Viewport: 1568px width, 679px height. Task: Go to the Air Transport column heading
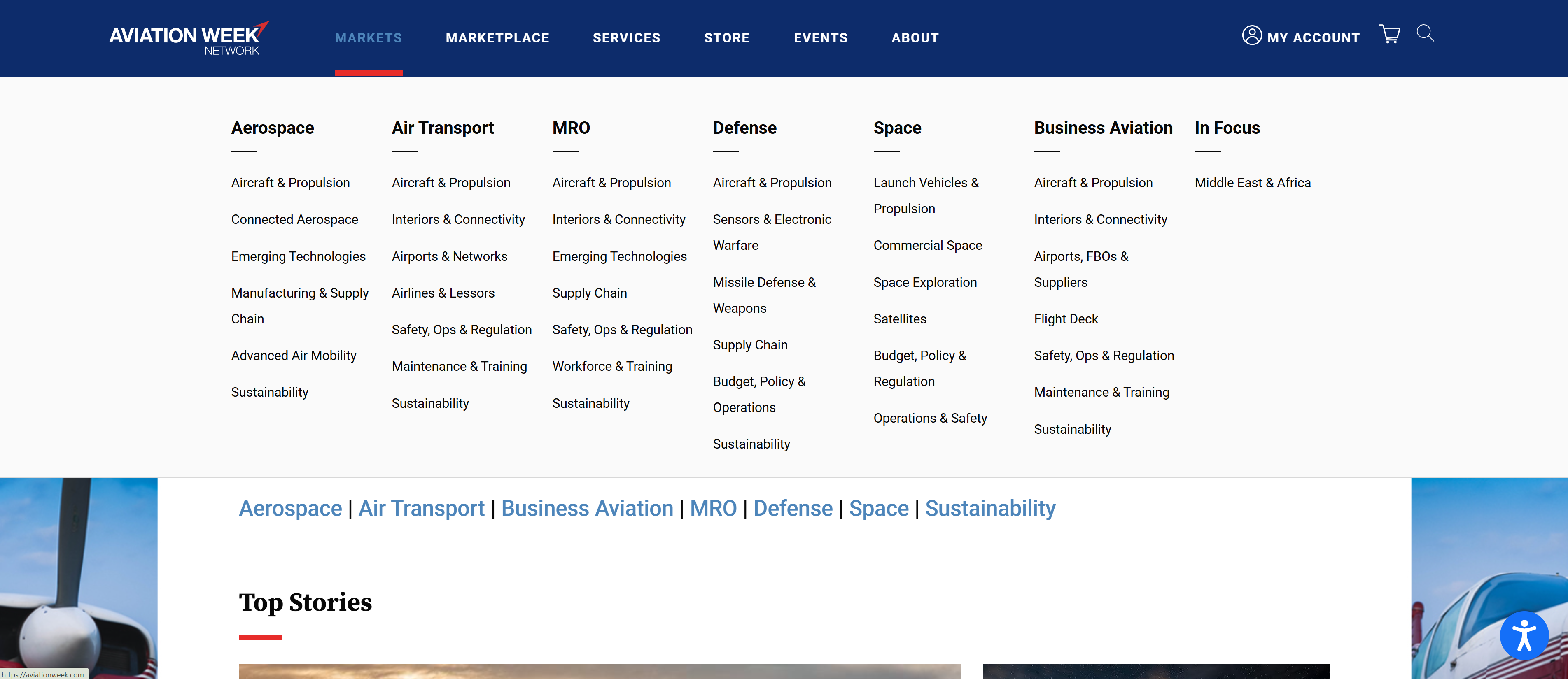coord(443,128)
